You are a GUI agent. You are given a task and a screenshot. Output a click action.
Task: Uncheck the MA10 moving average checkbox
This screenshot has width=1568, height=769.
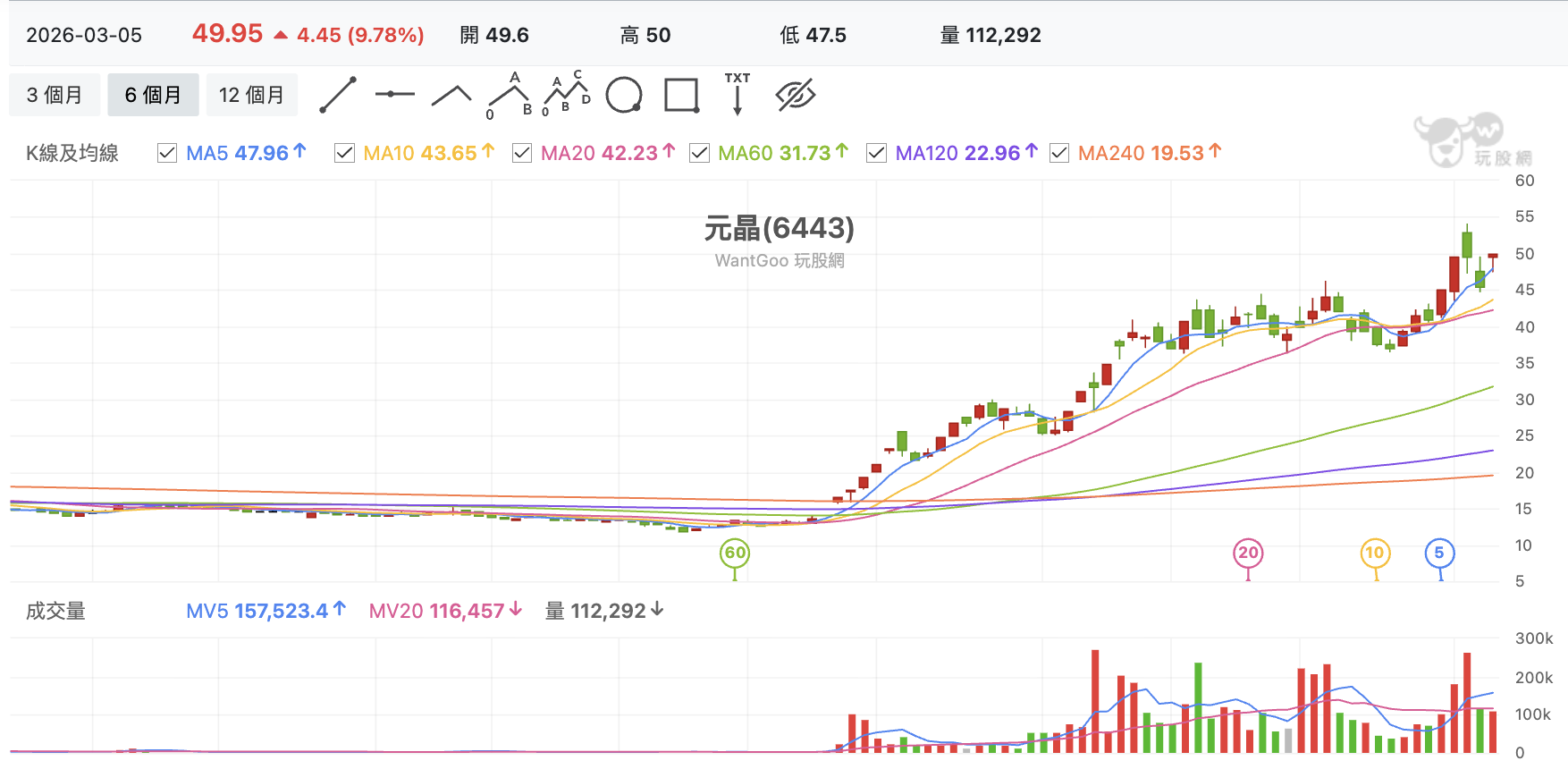coord(344,153)
